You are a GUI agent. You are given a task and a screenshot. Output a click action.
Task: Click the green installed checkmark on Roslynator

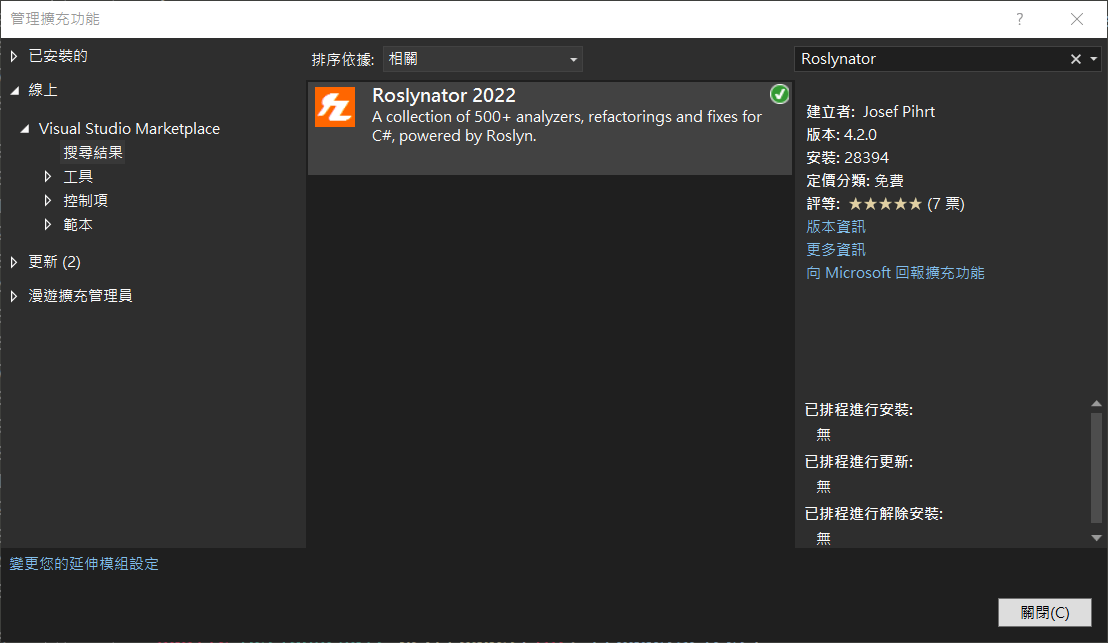point(780,94)
